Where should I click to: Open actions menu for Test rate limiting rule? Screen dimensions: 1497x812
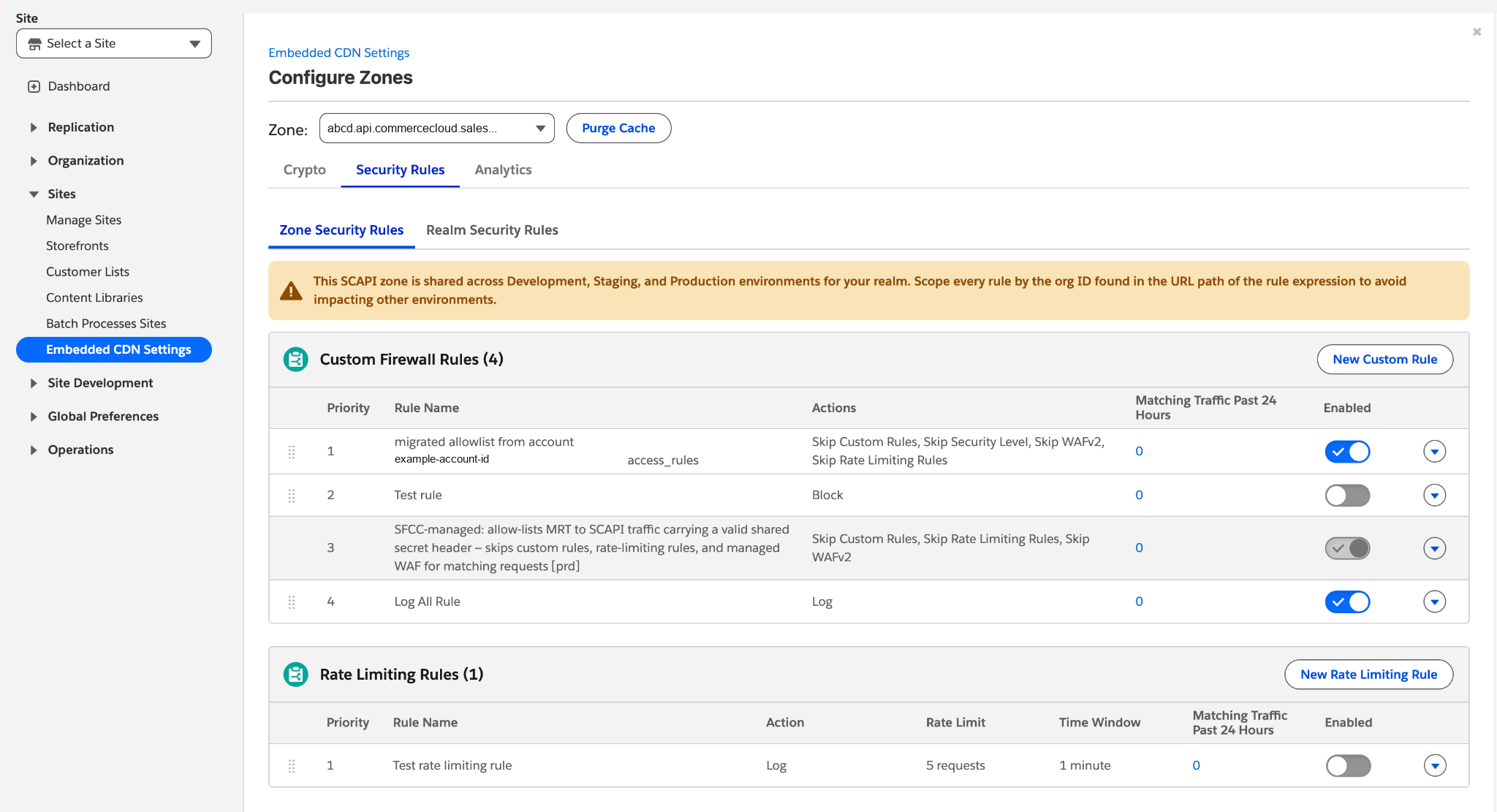click(x=1434, y=765)
